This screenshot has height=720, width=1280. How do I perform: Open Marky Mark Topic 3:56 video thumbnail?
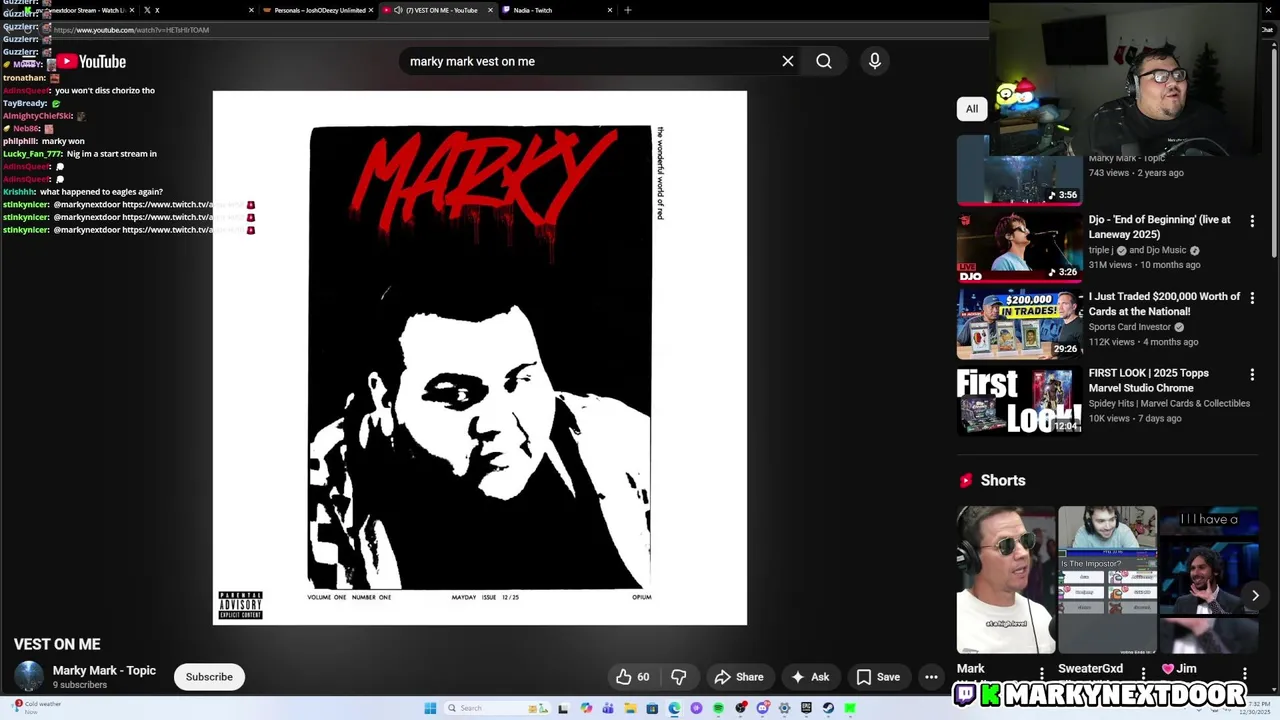coord(1019,171)
